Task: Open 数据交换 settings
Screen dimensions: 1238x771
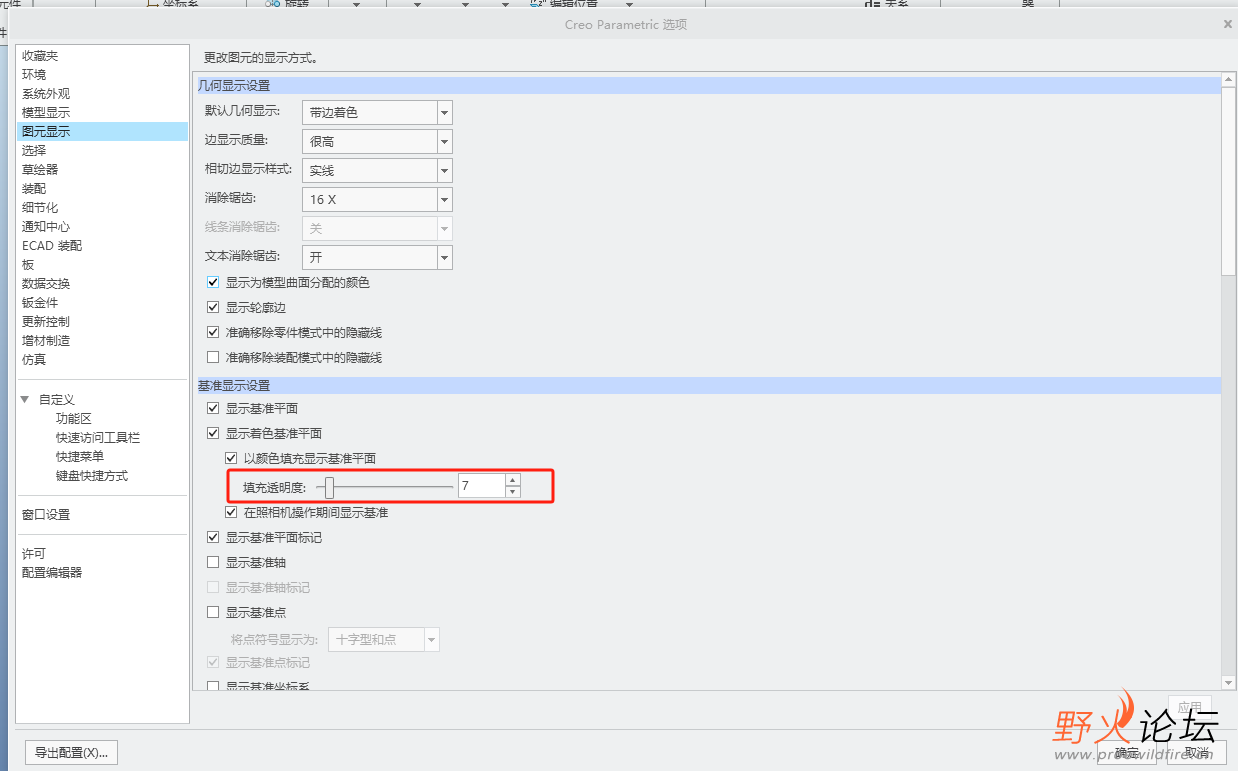Action: coord(46,284)
